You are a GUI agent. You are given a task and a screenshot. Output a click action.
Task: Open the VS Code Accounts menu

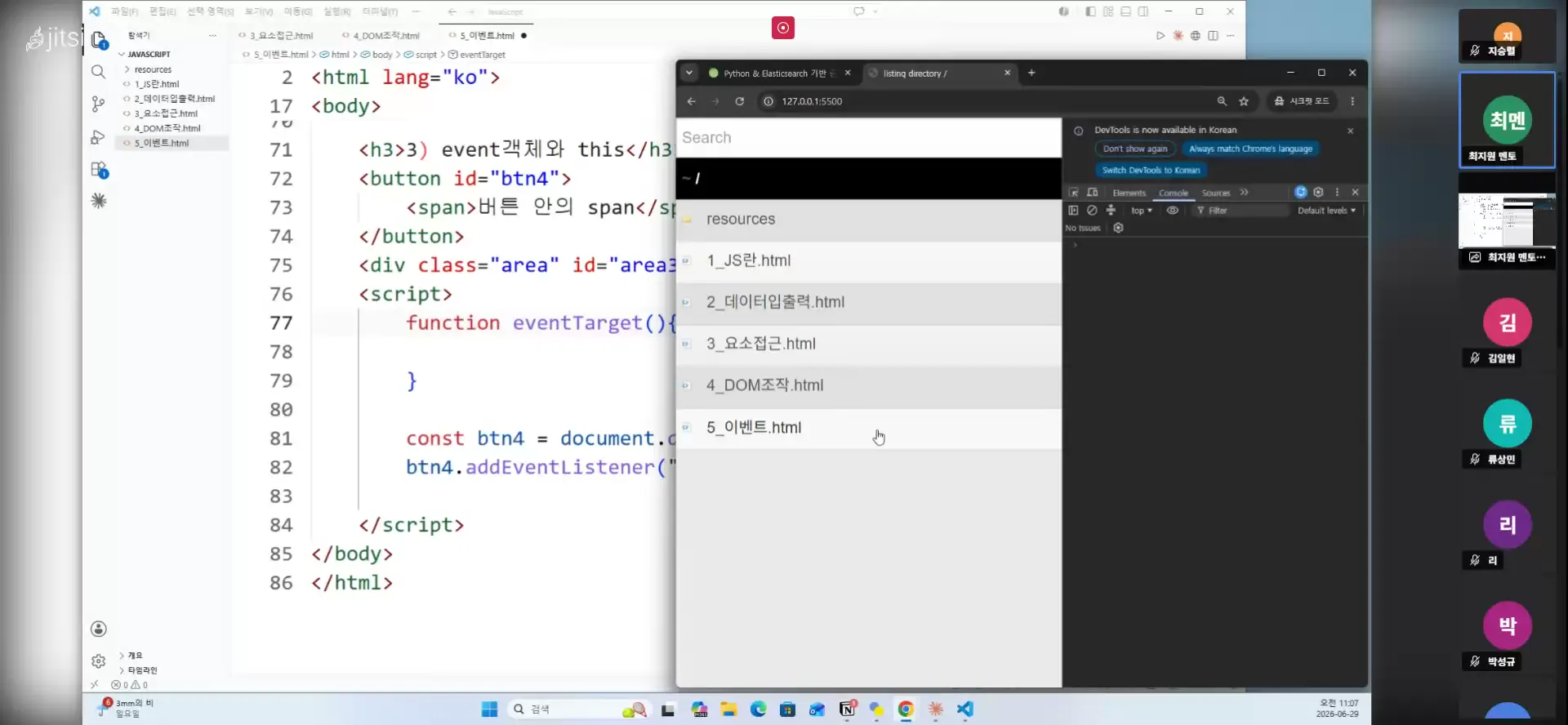(99, 629)
